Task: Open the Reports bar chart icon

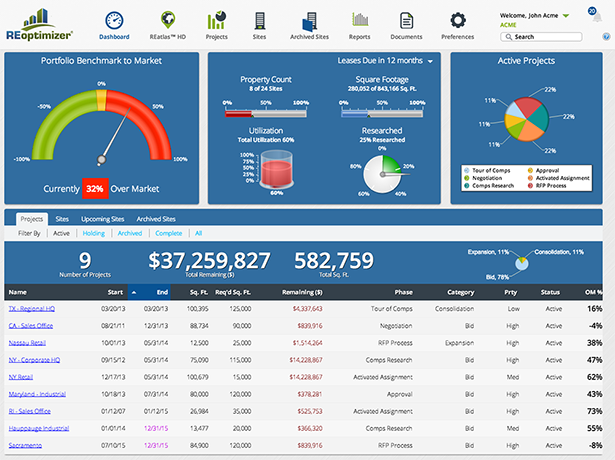Action: tap(360, 19)
